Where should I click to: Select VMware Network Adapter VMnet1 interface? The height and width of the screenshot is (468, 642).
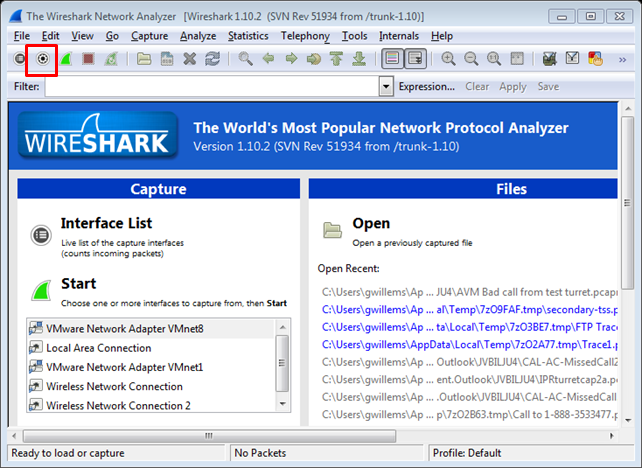point(151,367)
